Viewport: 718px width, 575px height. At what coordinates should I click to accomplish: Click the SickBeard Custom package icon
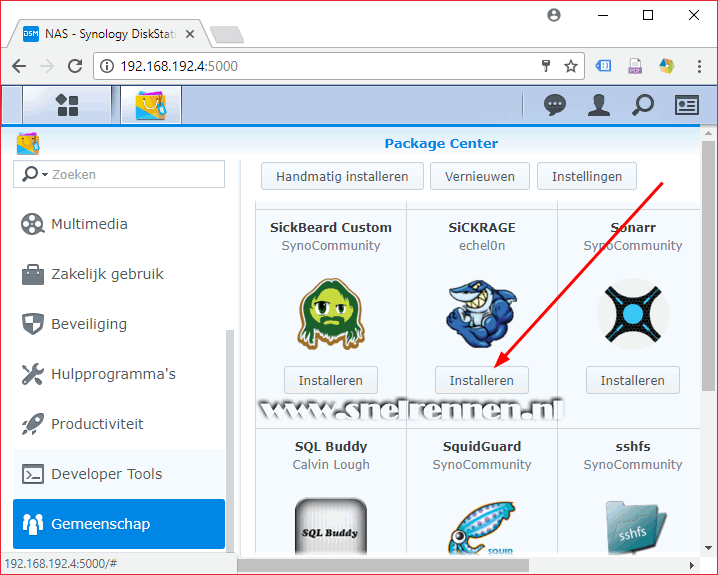point(331,314)
